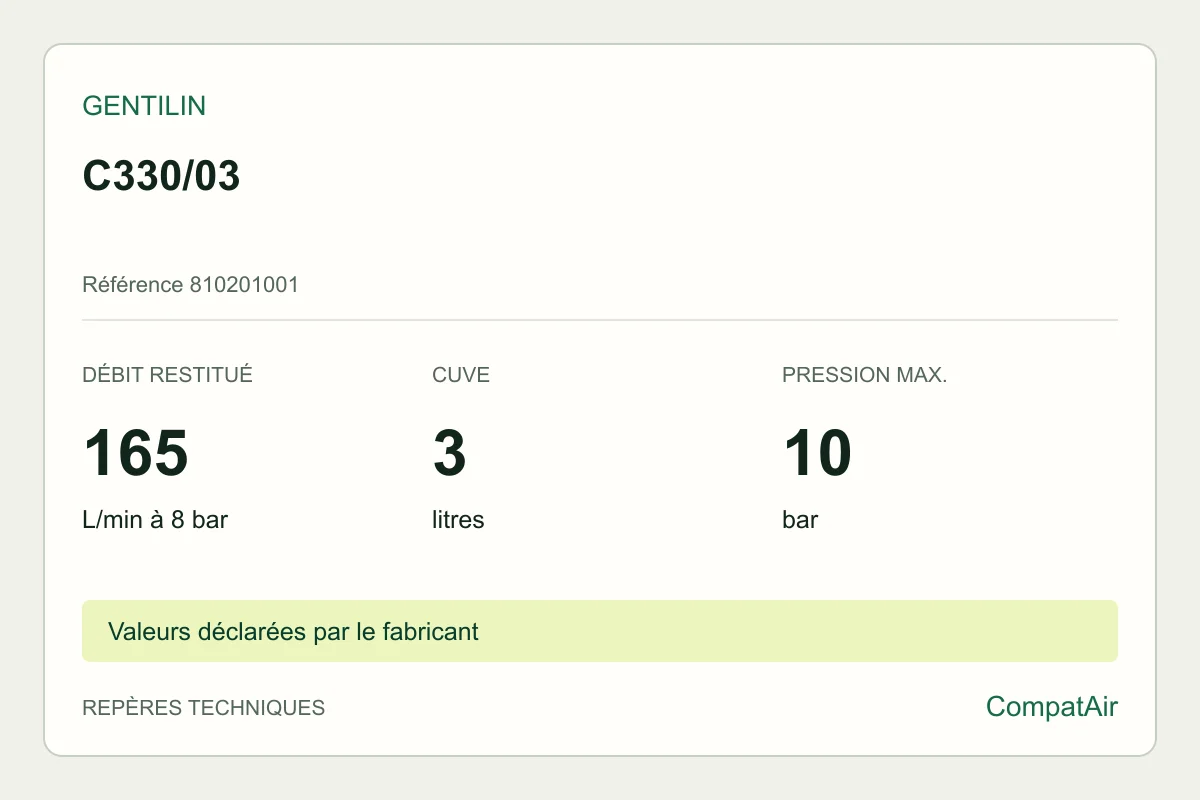Click the bar unit under pressure value
Viewport: 1200px width, 800px height.
(800, 520)
